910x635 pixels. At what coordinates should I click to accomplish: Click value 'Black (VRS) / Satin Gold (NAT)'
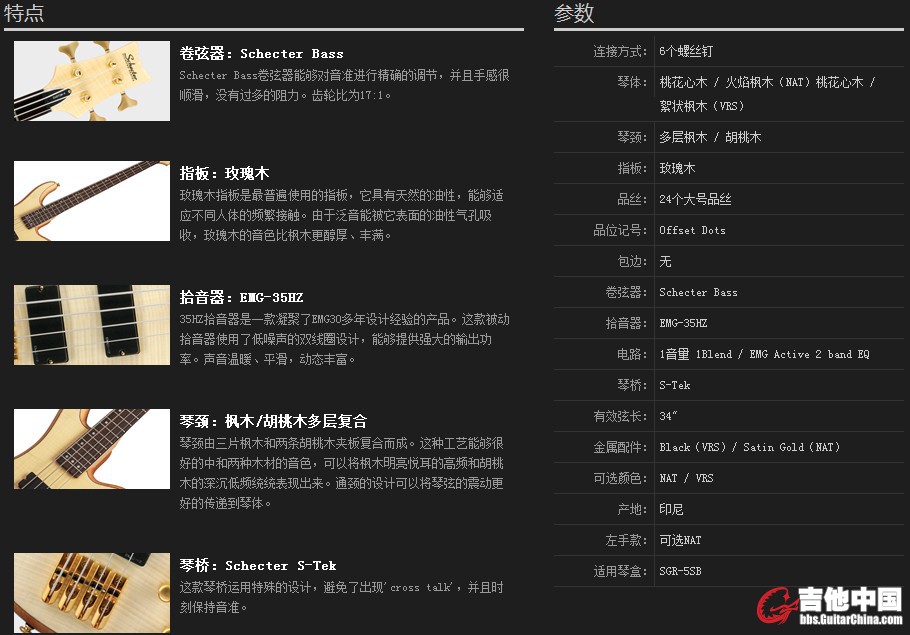[x=750, y=447]
